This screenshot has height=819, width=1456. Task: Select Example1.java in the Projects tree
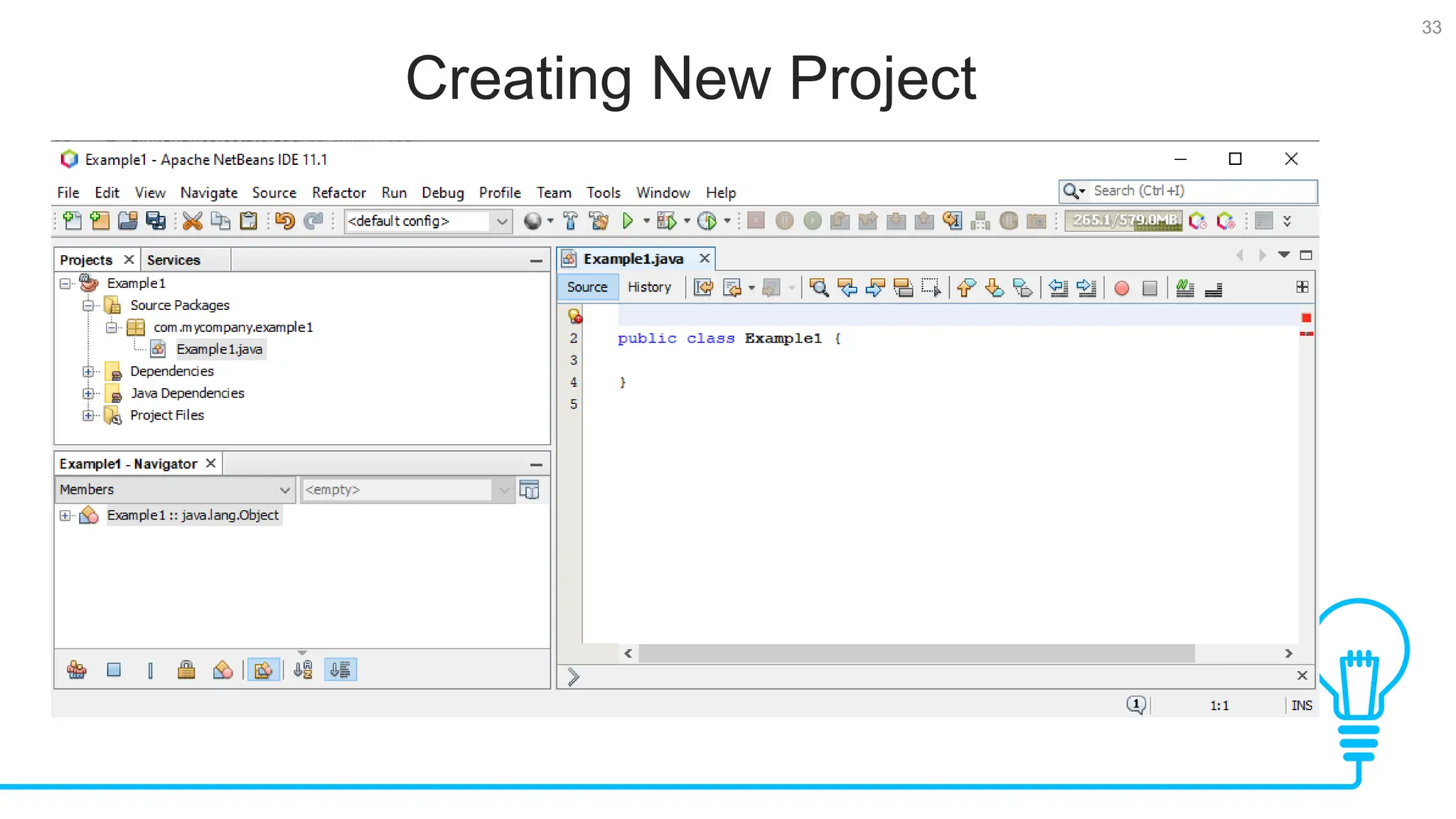[x=219, y=349]
